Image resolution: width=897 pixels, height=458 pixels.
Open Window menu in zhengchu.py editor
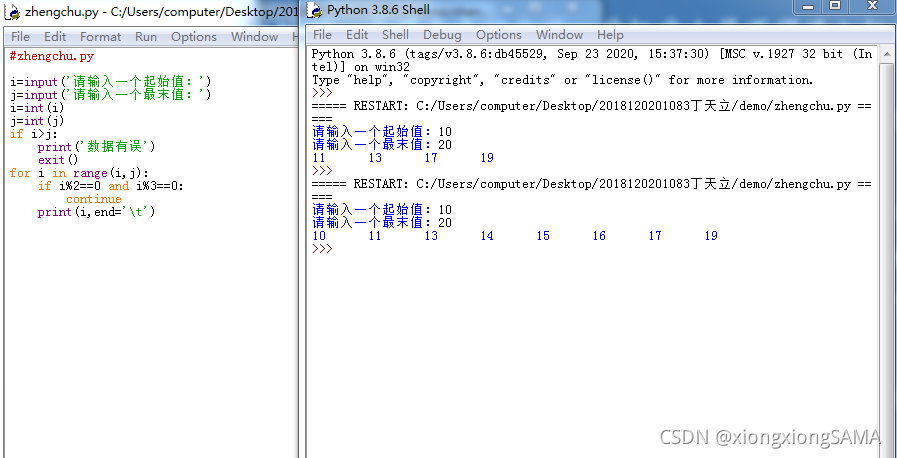[255, 37]
